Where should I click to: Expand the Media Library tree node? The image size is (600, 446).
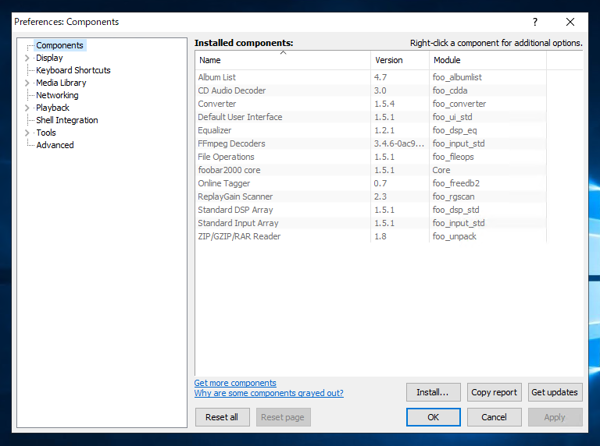[27, 83]
